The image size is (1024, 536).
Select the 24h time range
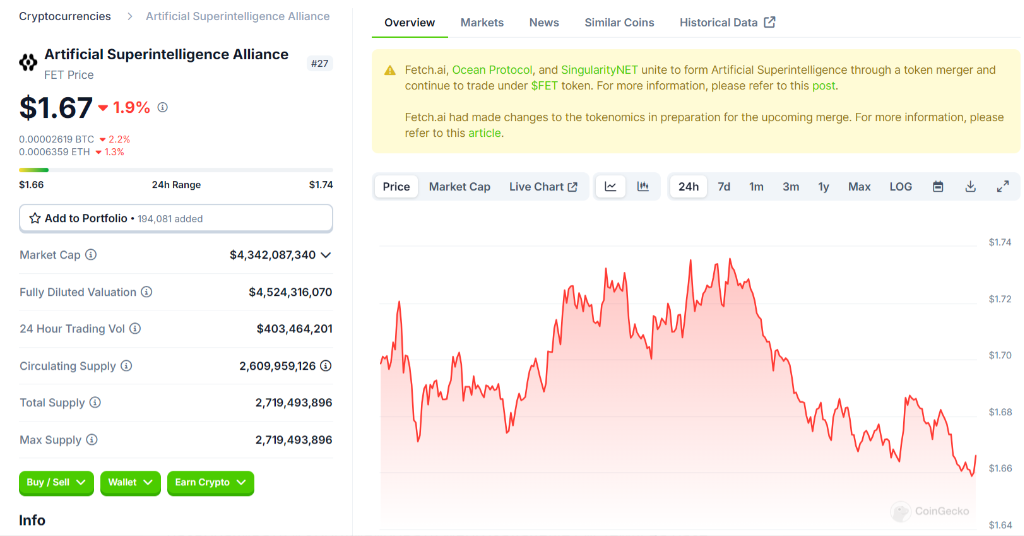(x=688, y=187)
